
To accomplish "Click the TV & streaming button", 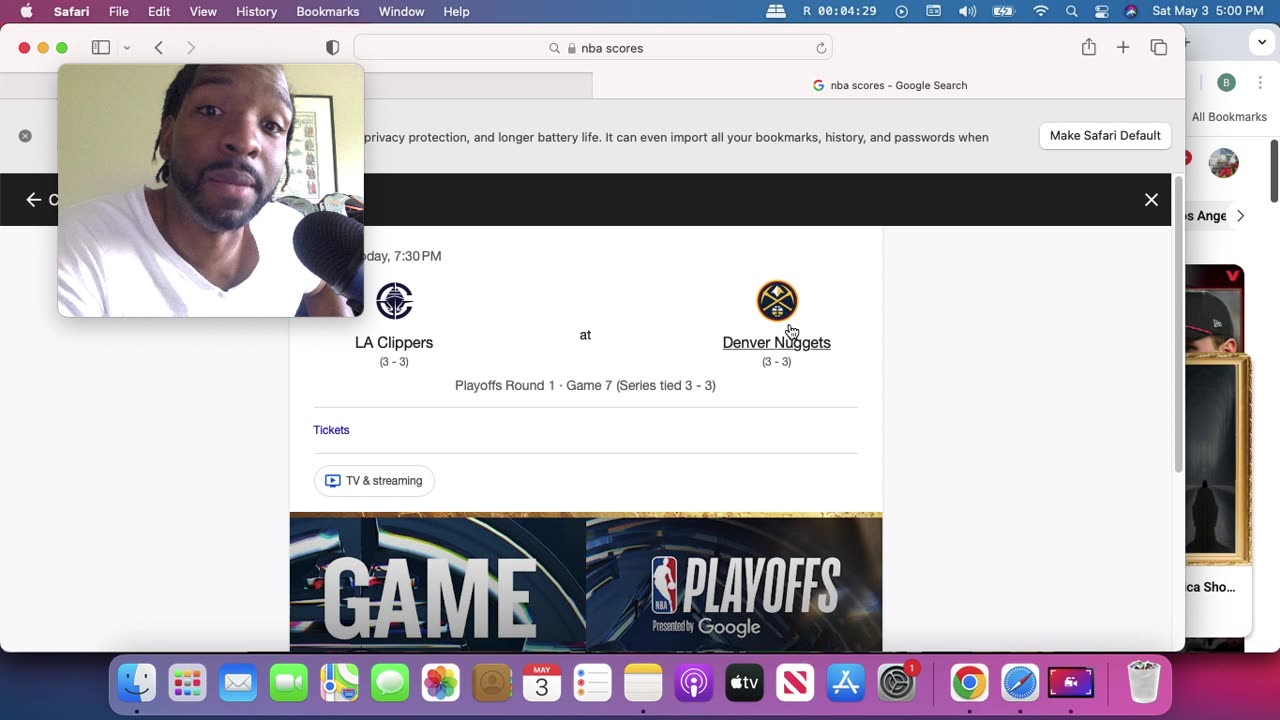I will (374, 481).
